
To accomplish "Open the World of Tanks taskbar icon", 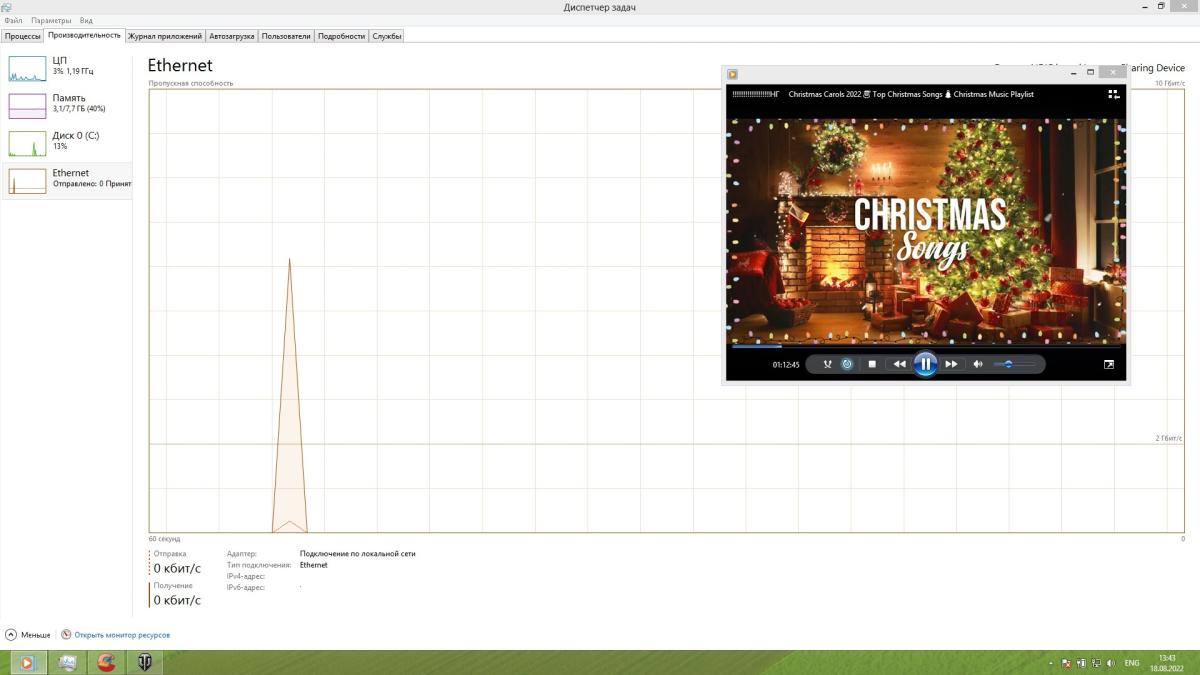I will [144, 663].
